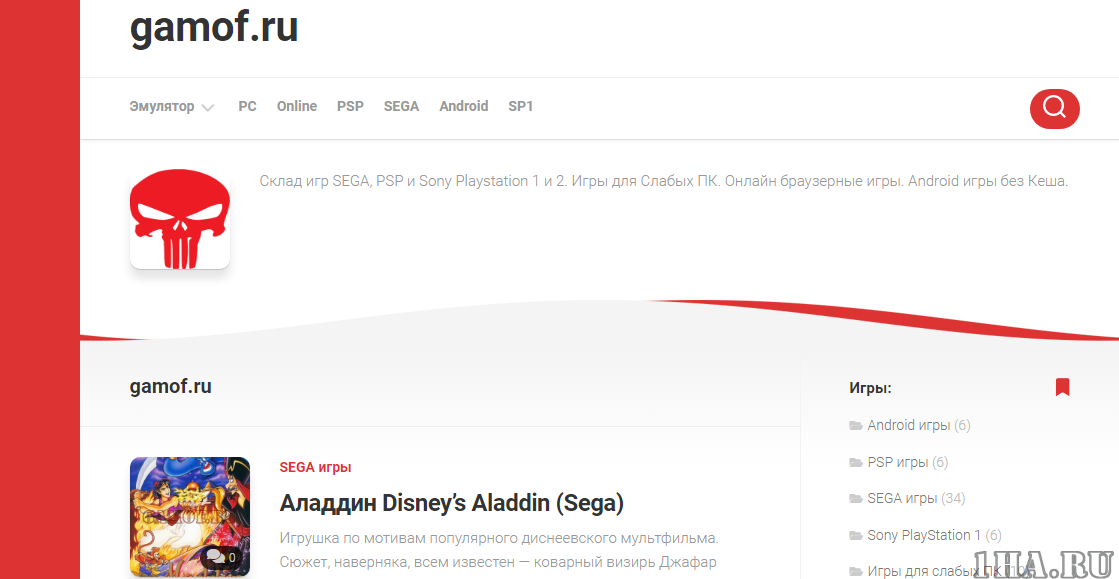
Task: Click the red search magnifier button
Action: (x=1054, y=108)
